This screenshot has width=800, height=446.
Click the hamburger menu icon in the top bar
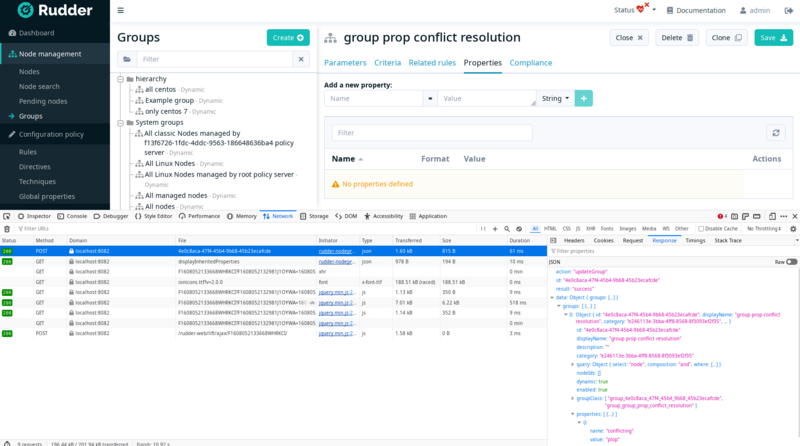point(120,10)
